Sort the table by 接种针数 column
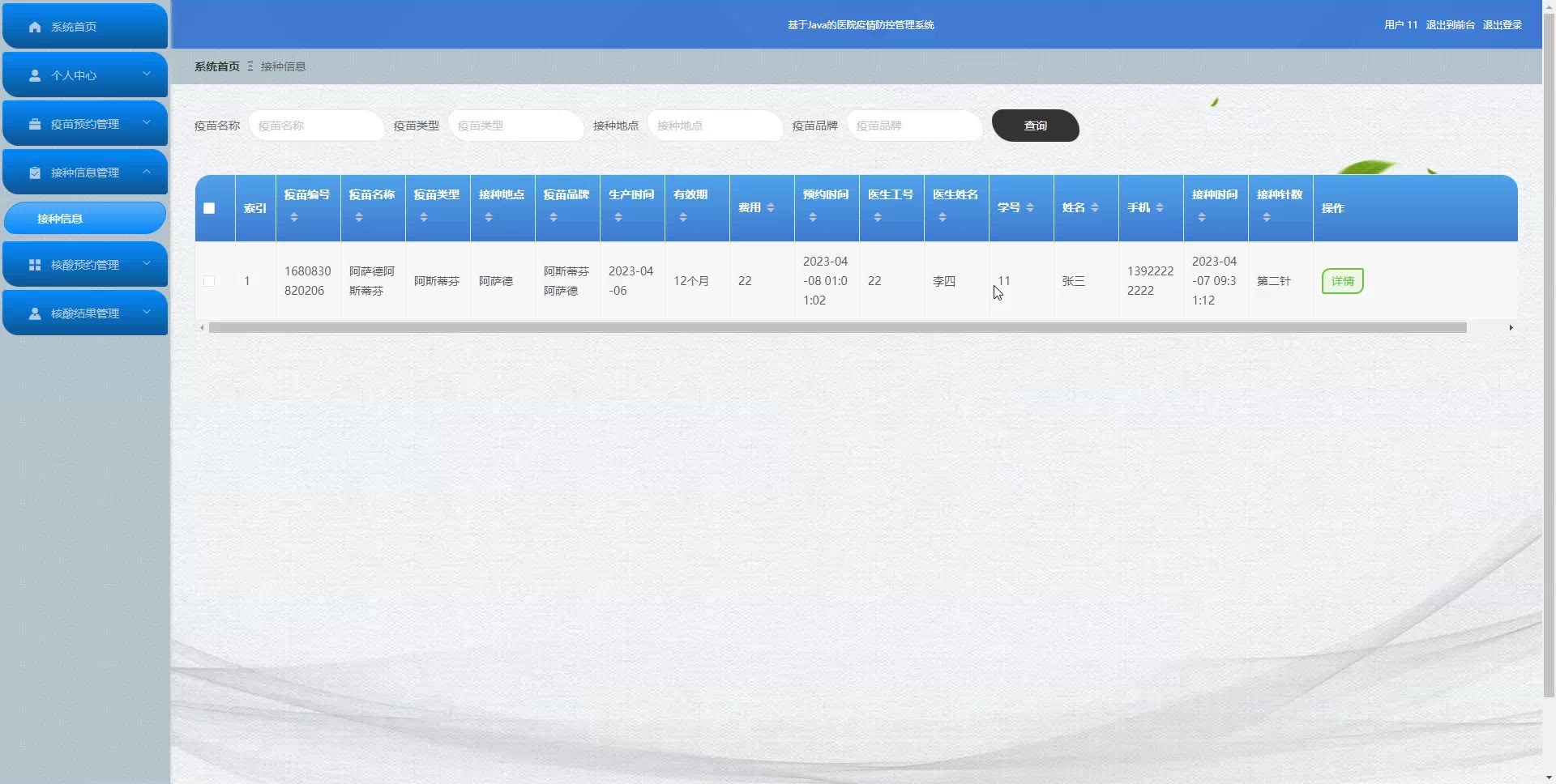 point(1267,217)
